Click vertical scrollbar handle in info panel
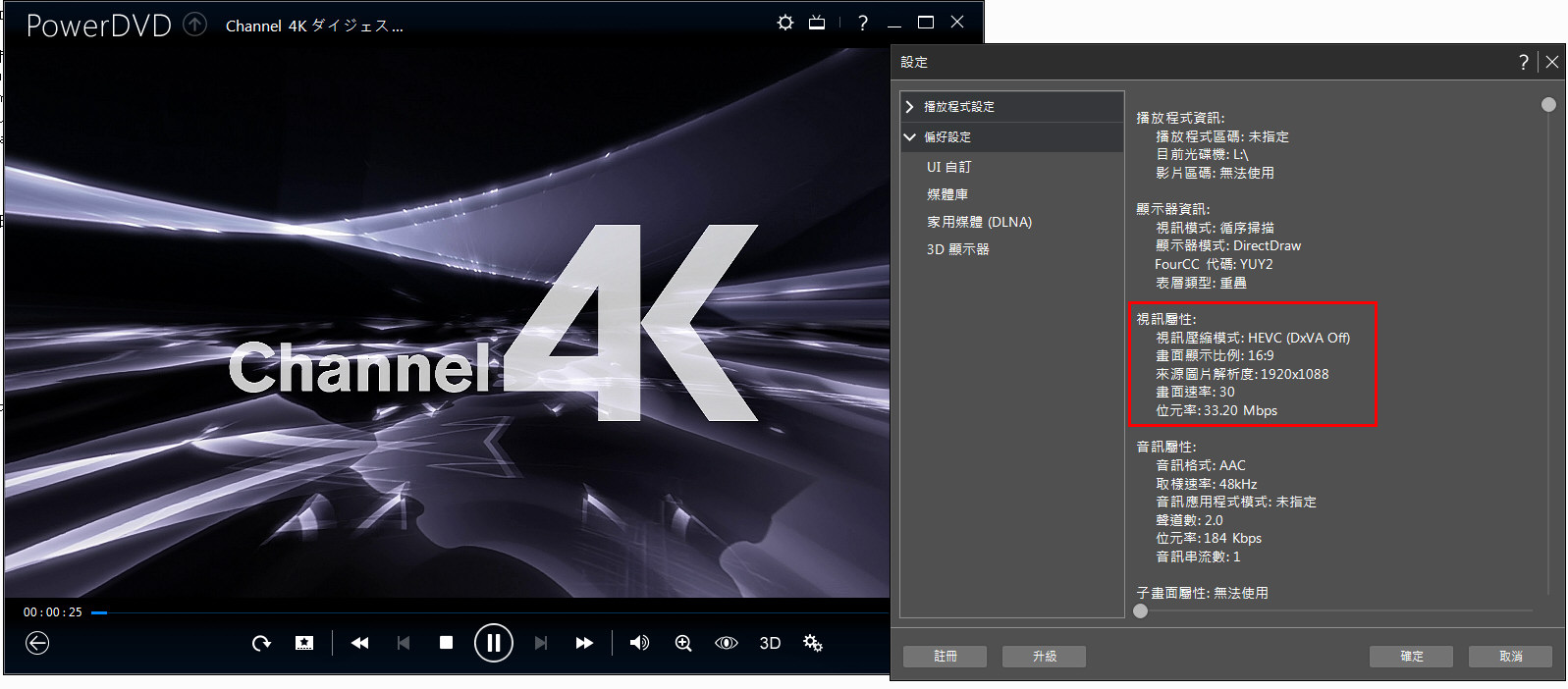Screen dimensions: 1568x689 [x=1548, y=104]
